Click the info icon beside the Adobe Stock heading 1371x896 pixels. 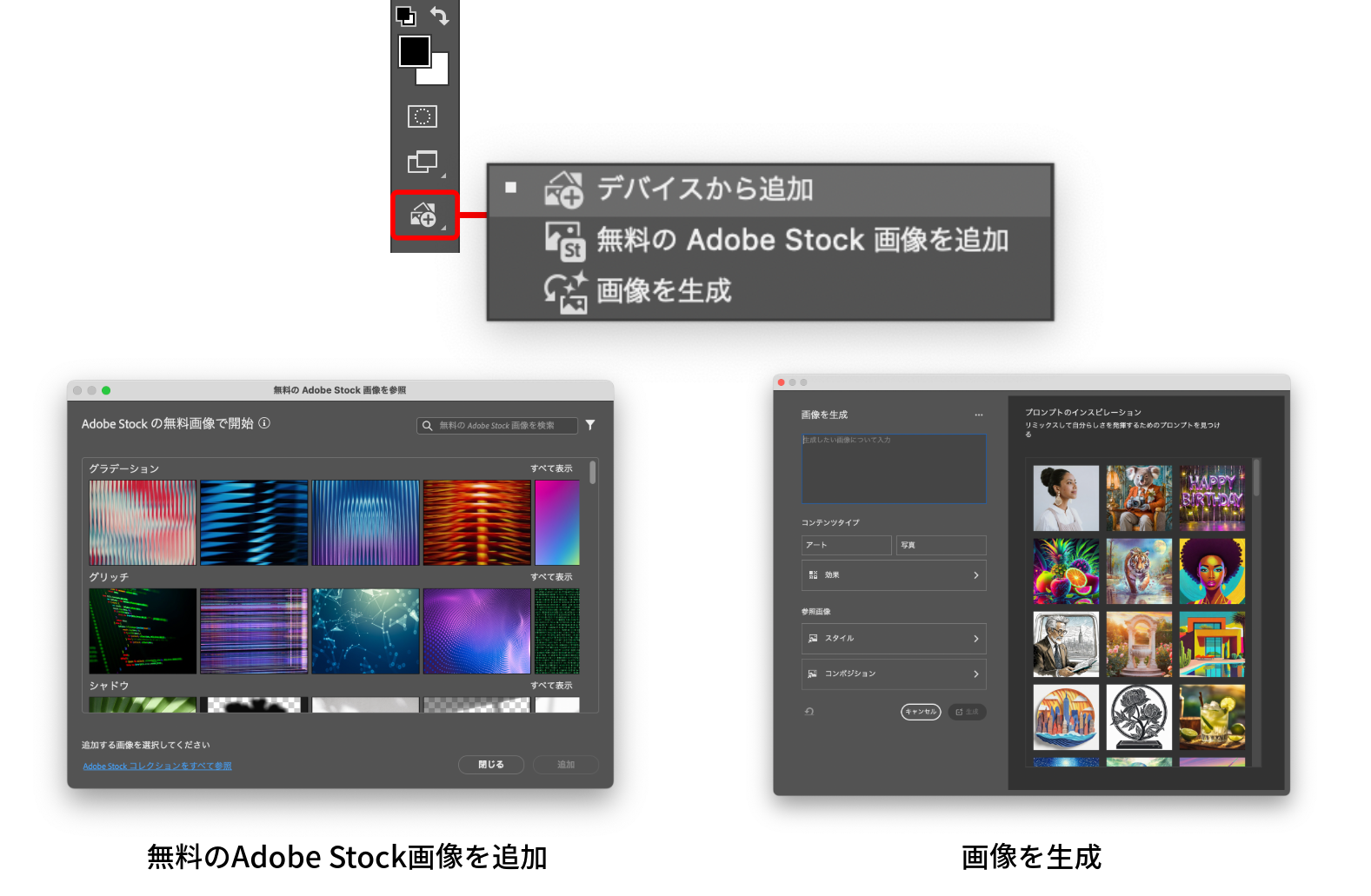pos(264,423)
